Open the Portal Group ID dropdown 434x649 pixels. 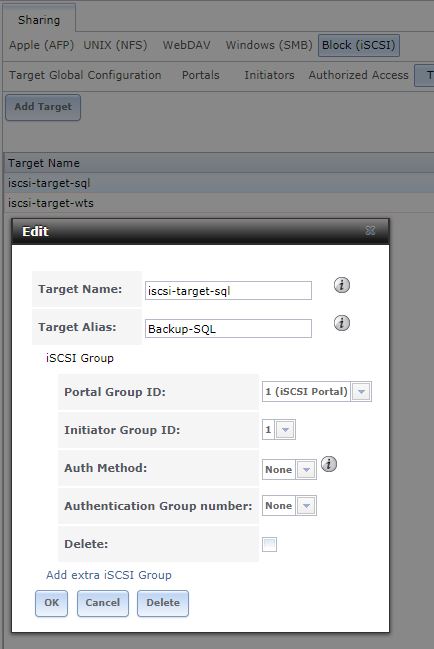(361, 392)
